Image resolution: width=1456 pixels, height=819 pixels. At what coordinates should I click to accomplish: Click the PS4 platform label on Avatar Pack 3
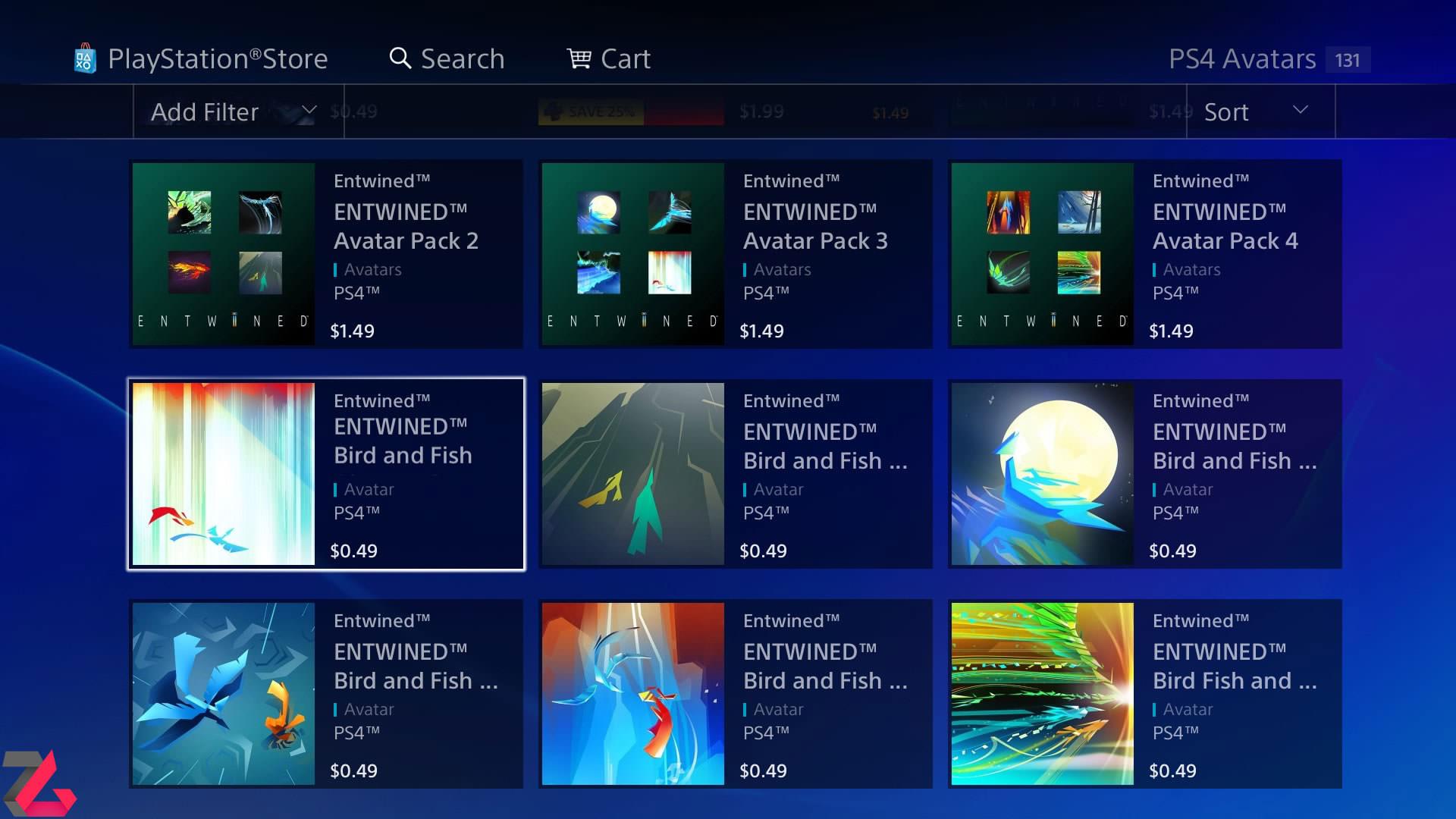[767, 293]
